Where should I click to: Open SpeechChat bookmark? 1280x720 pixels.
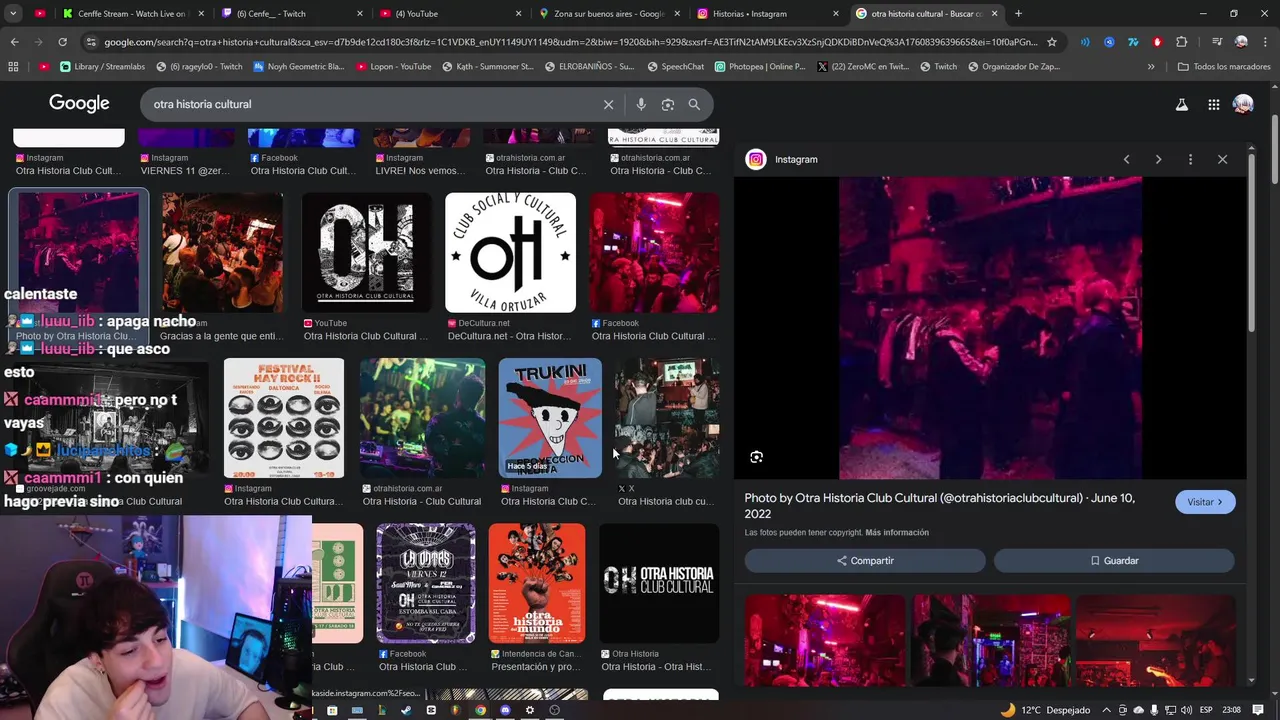point(675,66)
